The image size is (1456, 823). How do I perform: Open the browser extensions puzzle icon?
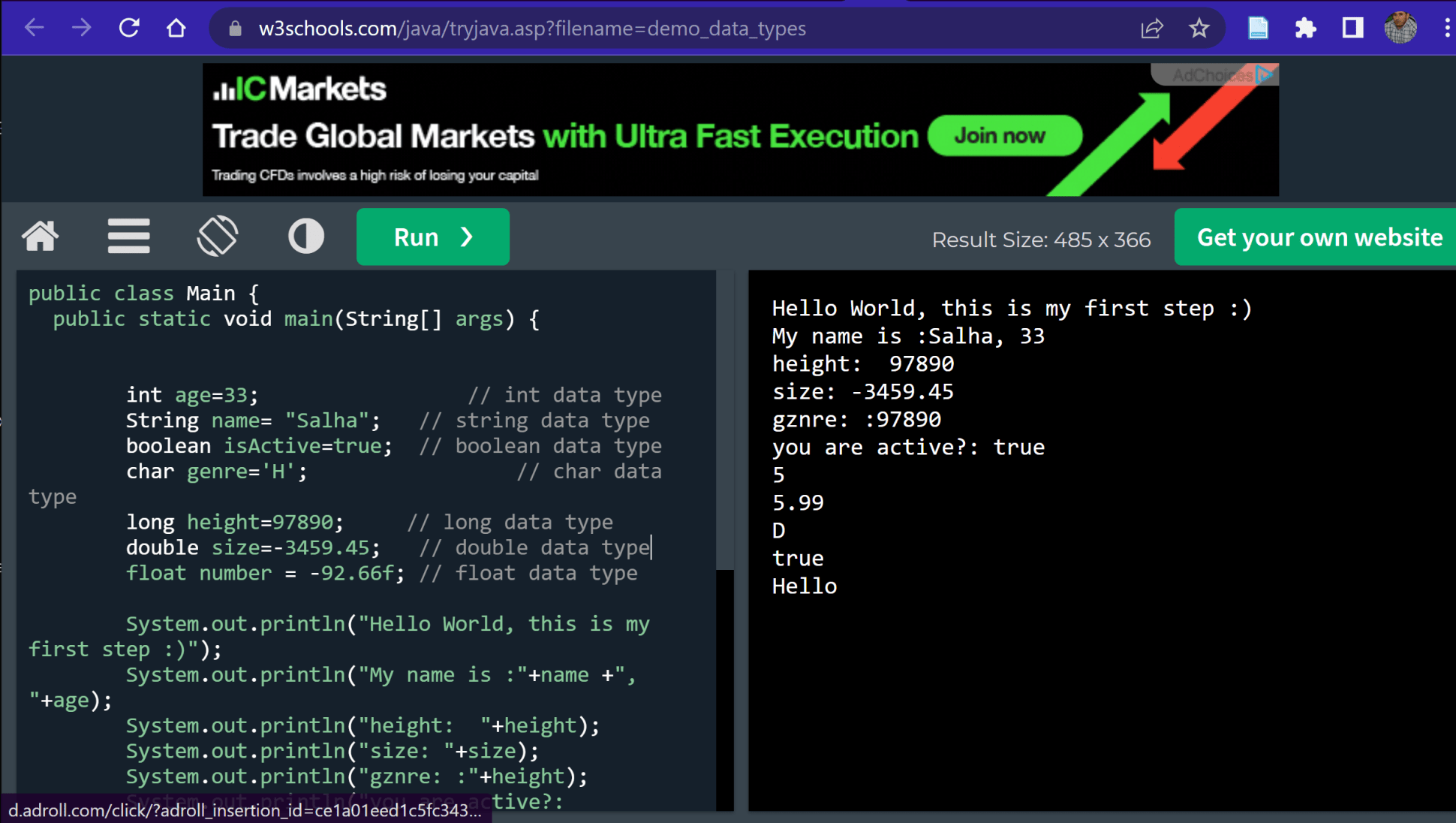(1305, 28)
